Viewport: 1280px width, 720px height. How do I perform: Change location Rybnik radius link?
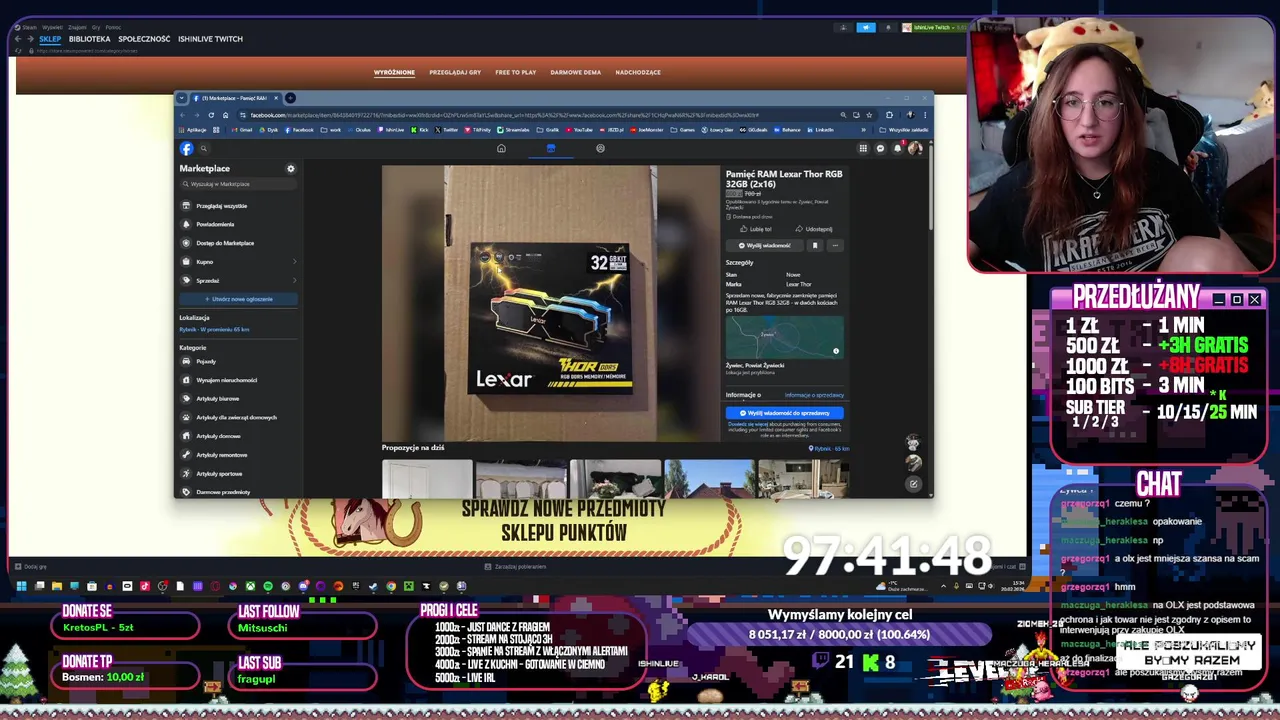click(x=214, y=329)
